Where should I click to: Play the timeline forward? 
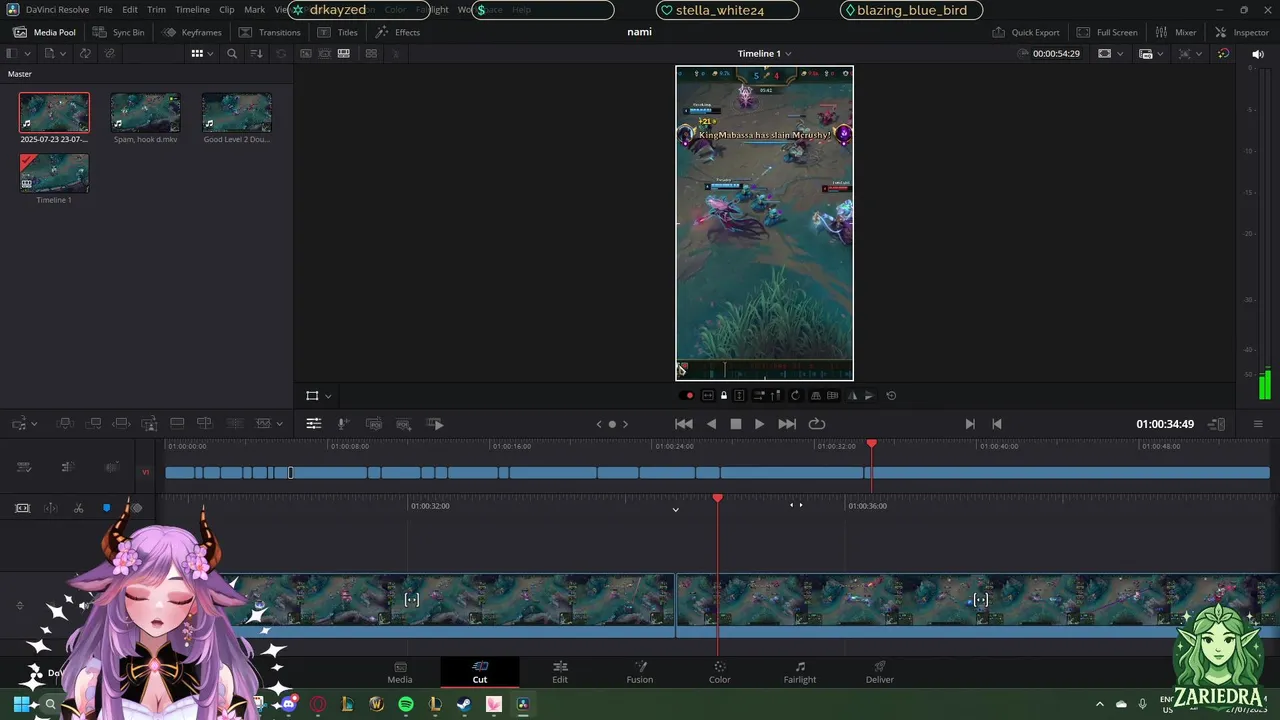pos(760,424)
